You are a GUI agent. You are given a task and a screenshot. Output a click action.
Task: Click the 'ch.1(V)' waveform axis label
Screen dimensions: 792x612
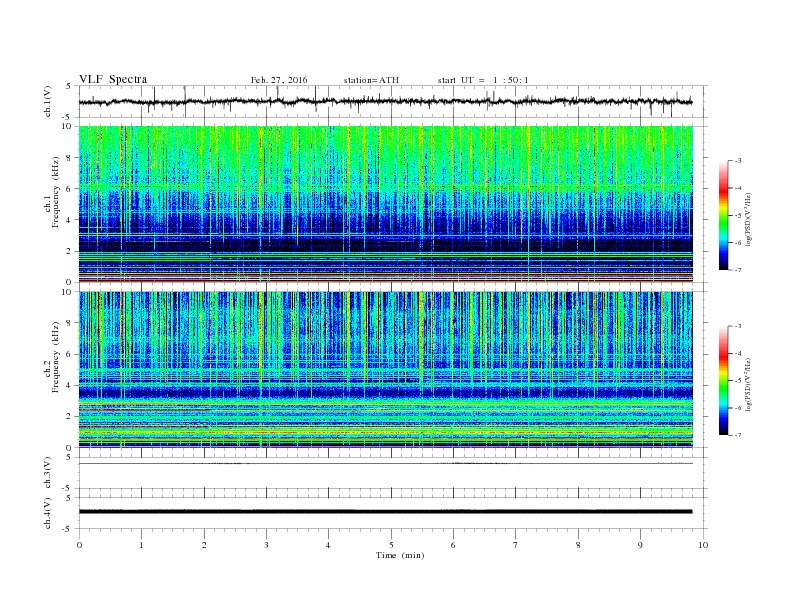[48, 101]
